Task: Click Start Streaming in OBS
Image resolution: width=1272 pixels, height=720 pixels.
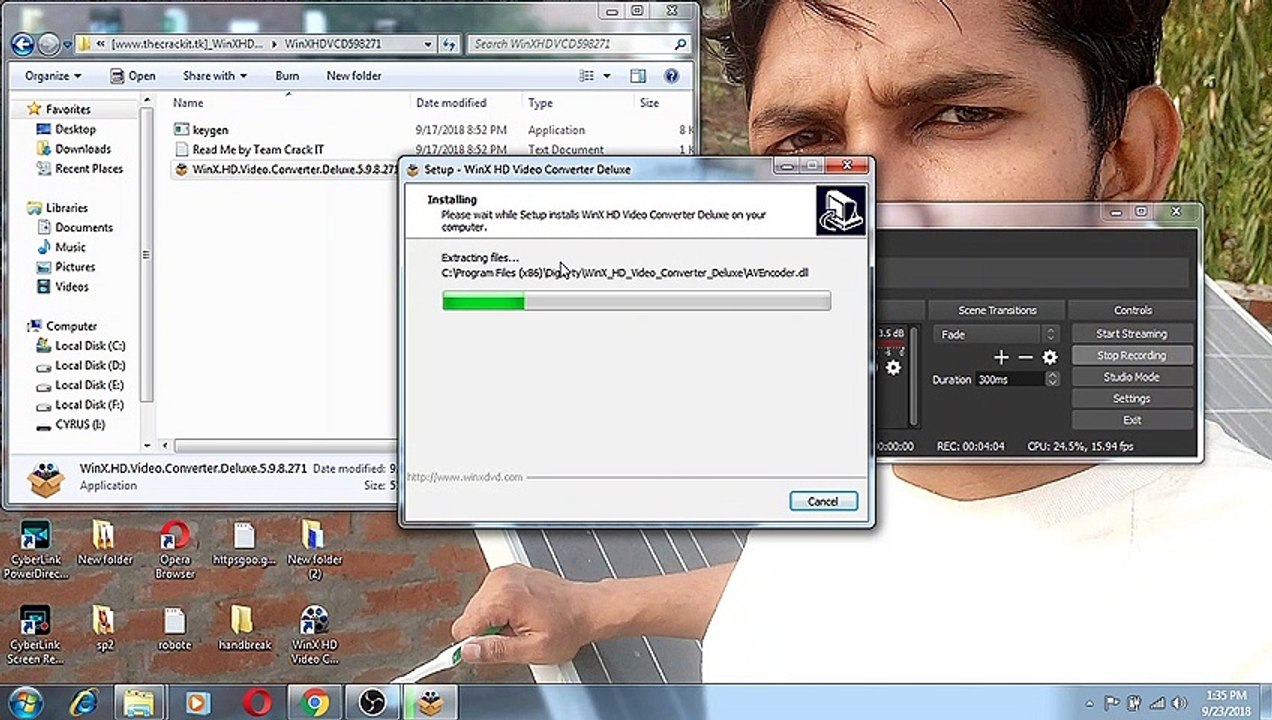Action: [x=1131, y=334]
